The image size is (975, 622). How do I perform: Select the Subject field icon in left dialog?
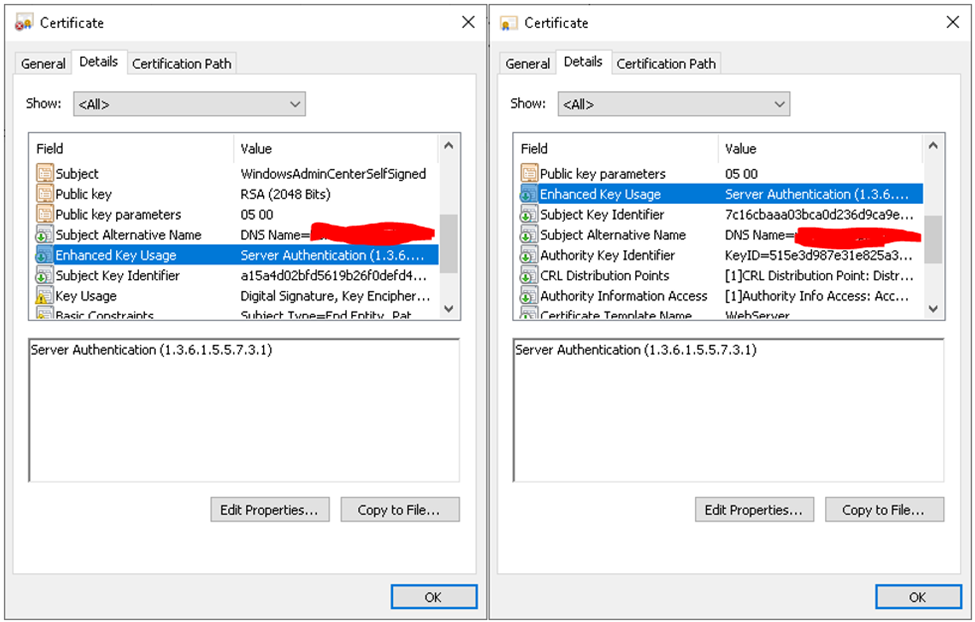[45, 173]
